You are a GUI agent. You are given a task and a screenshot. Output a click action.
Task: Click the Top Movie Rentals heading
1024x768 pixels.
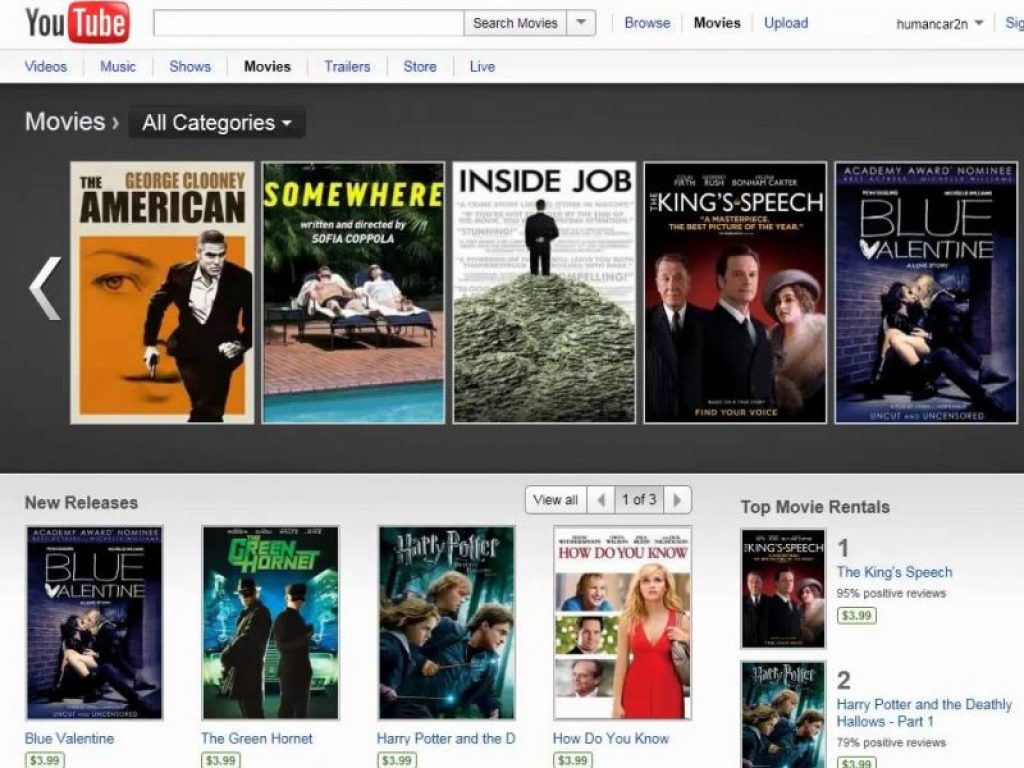pos(815,507)
